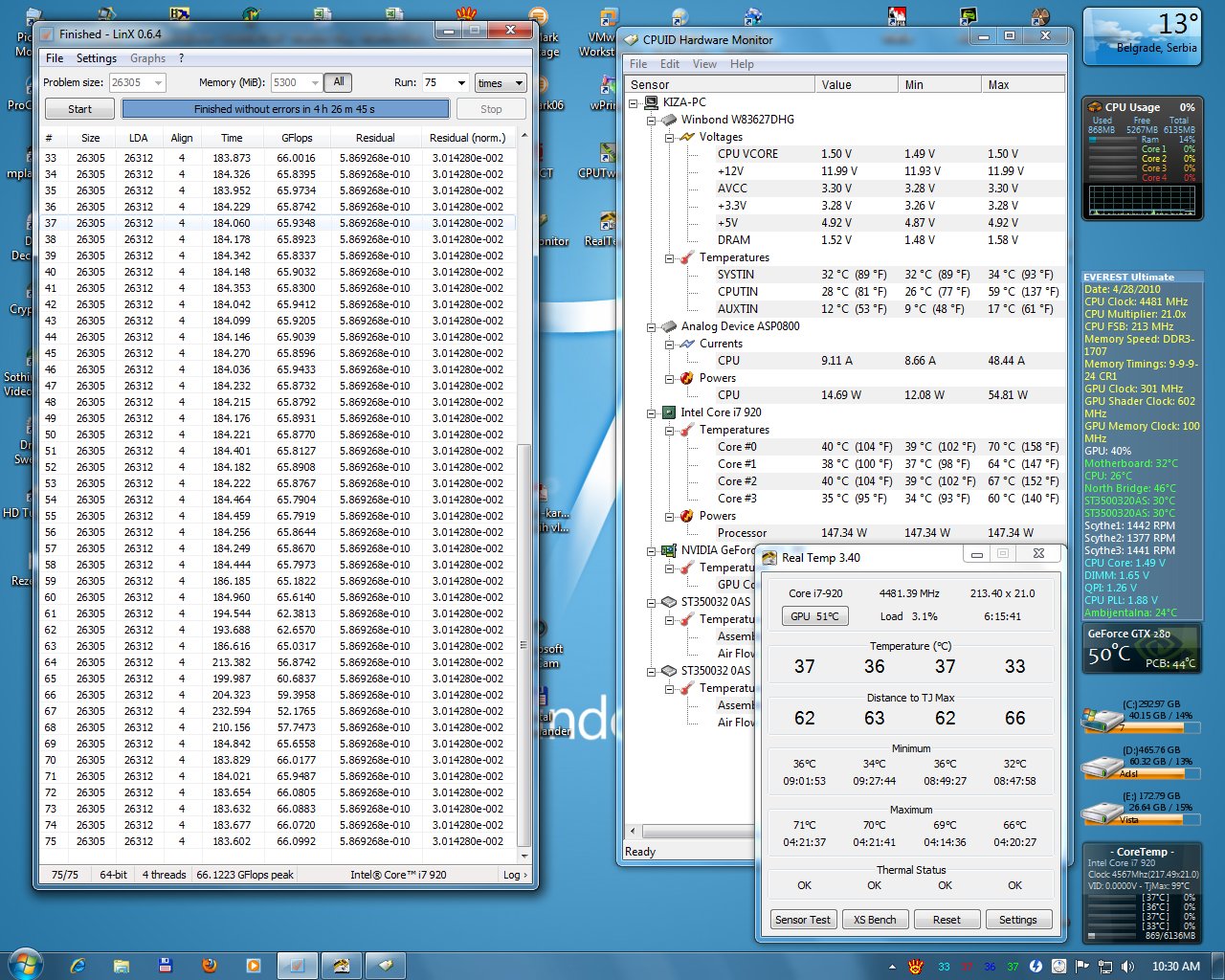Sort LinX table by Time column
Viewport: 1225px width, 980px height.
[232, 138]
